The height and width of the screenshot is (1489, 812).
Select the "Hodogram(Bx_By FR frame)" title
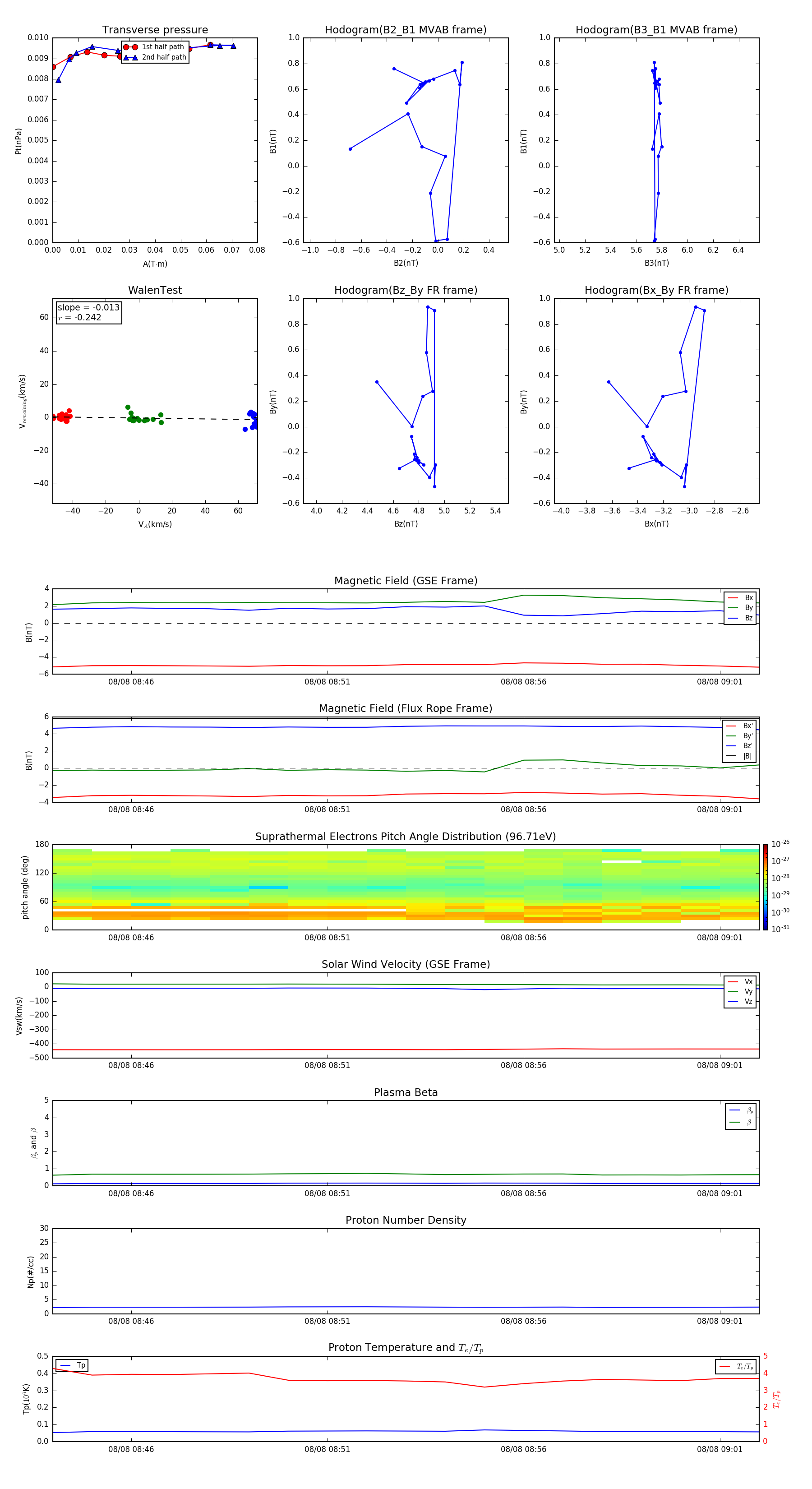(x=656, y=290)
